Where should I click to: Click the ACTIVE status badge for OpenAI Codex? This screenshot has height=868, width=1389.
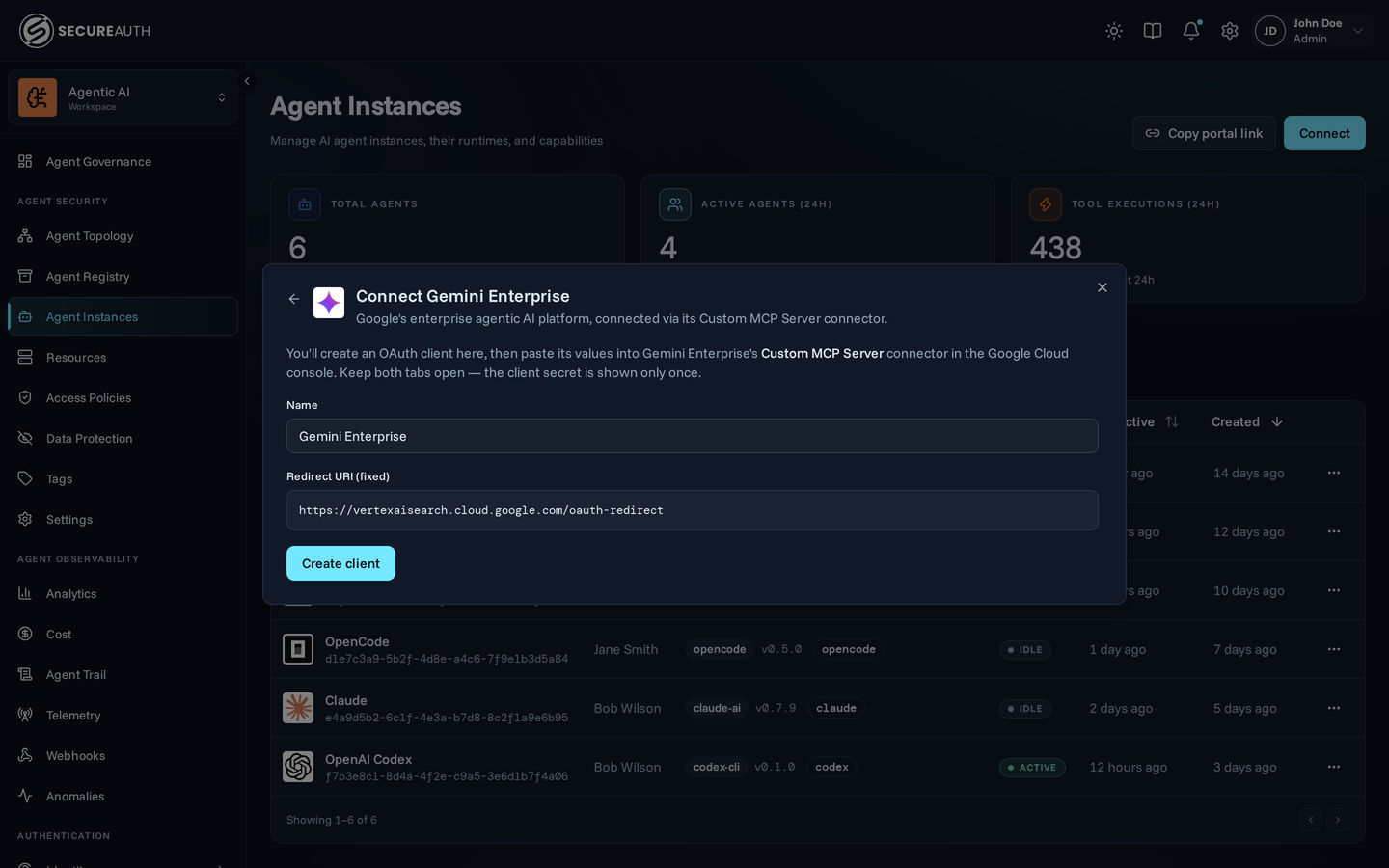click(1032, 767)
